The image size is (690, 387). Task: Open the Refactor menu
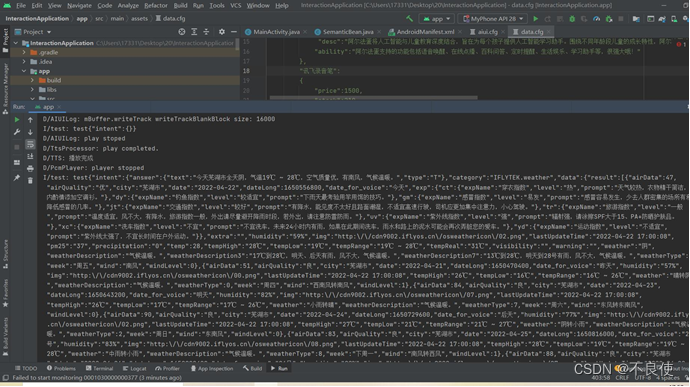point(156,6)
